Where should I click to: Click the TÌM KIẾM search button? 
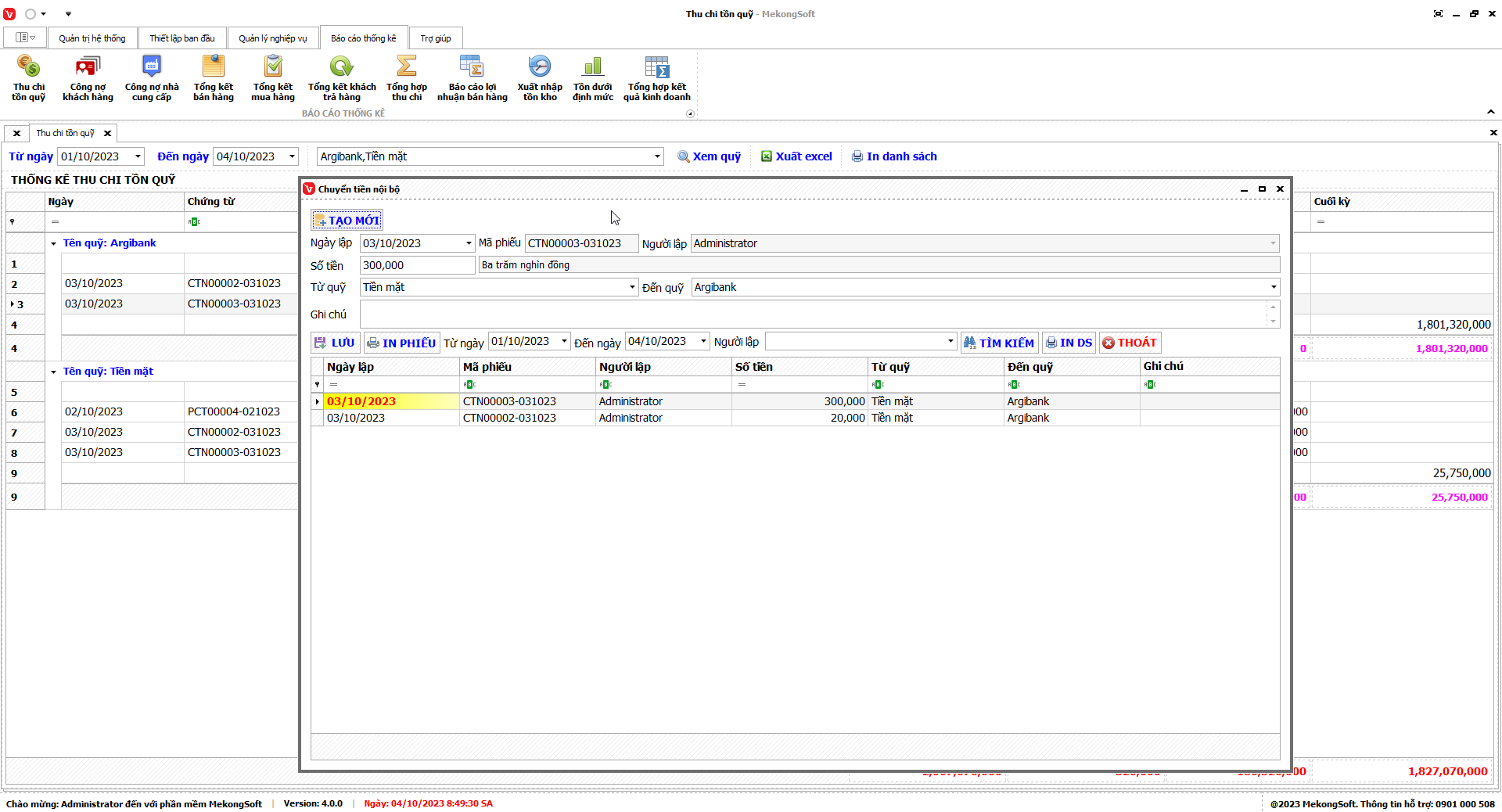click(999, 343)
